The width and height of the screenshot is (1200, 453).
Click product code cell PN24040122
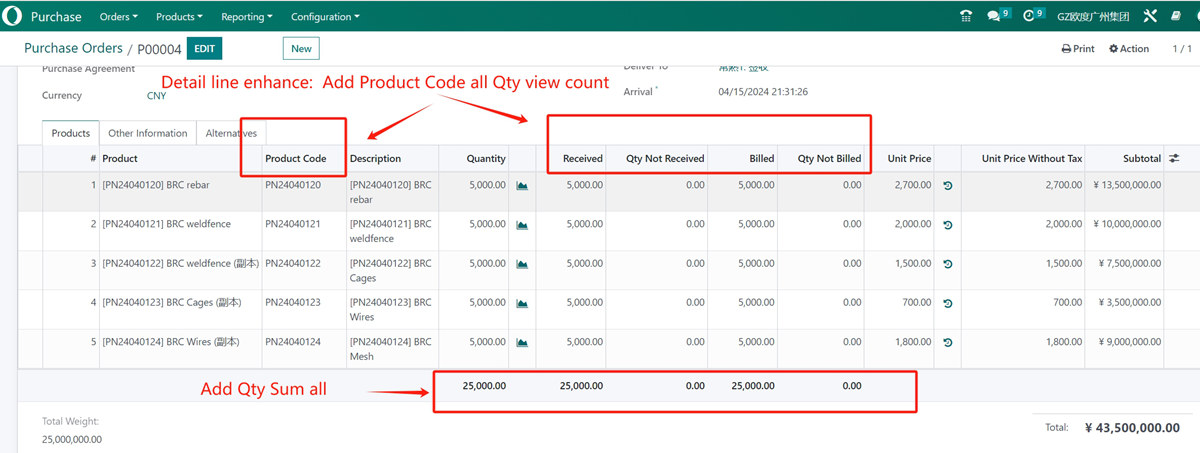click(x=293, y=264)
